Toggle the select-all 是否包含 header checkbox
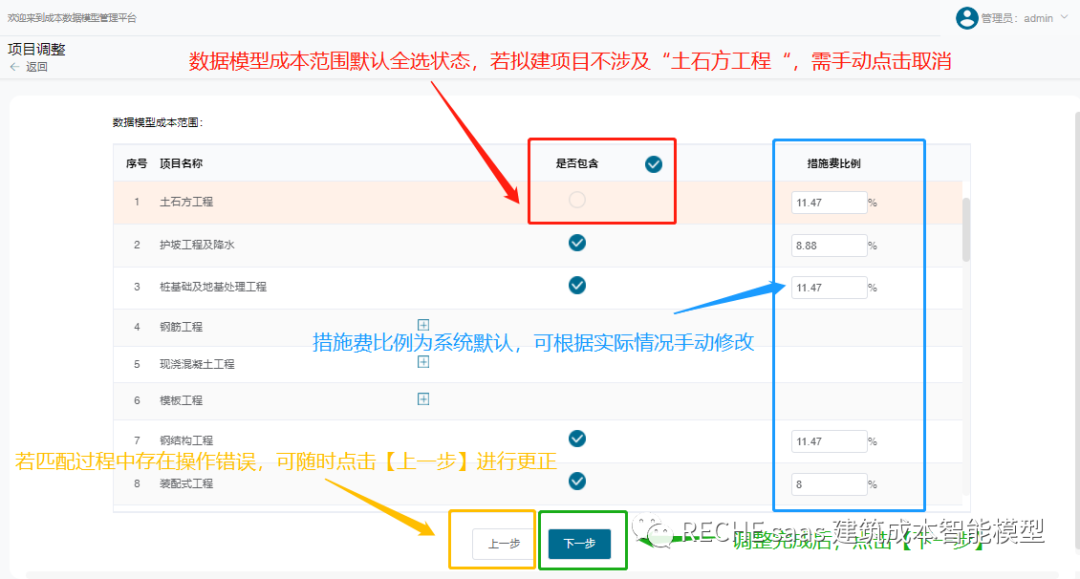 point(653,164)
